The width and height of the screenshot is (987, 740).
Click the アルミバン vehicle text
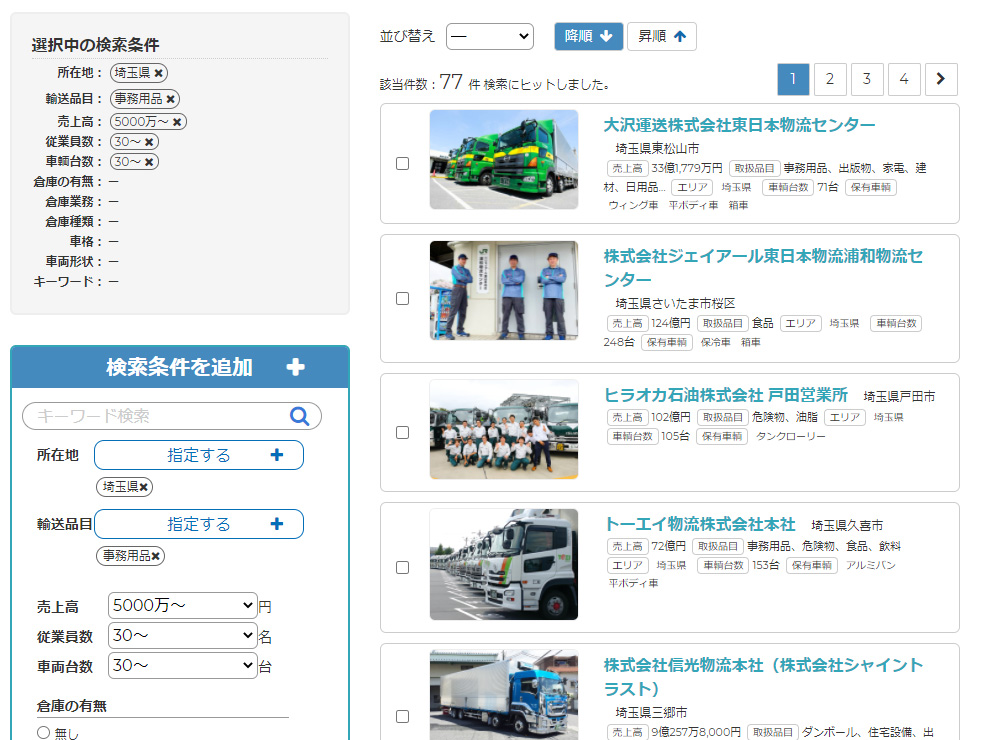871,565
